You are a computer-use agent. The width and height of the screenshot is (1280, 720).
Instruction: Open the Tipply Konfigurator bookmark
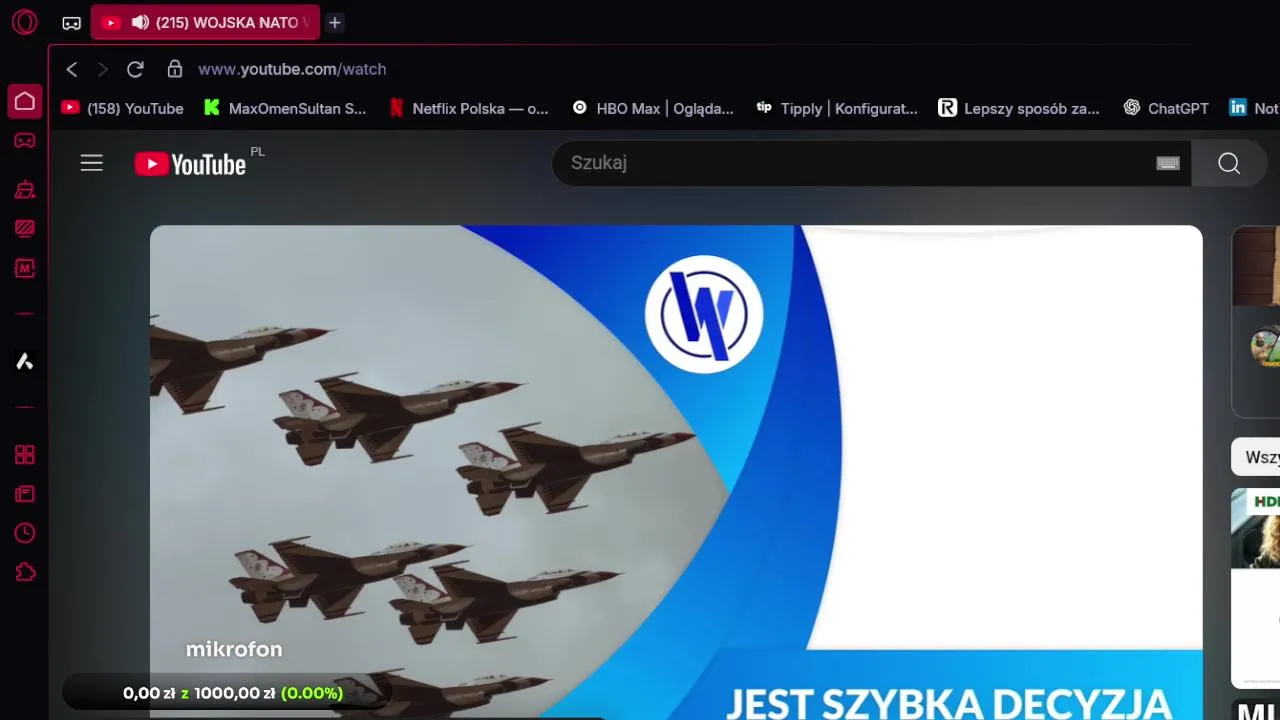[837, 108]
